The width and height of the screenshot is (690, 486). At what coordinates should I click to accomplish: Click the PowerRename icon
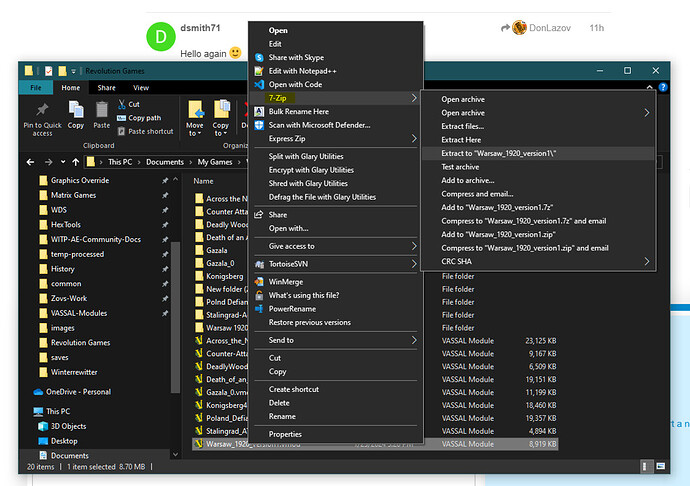click(259, 309)
